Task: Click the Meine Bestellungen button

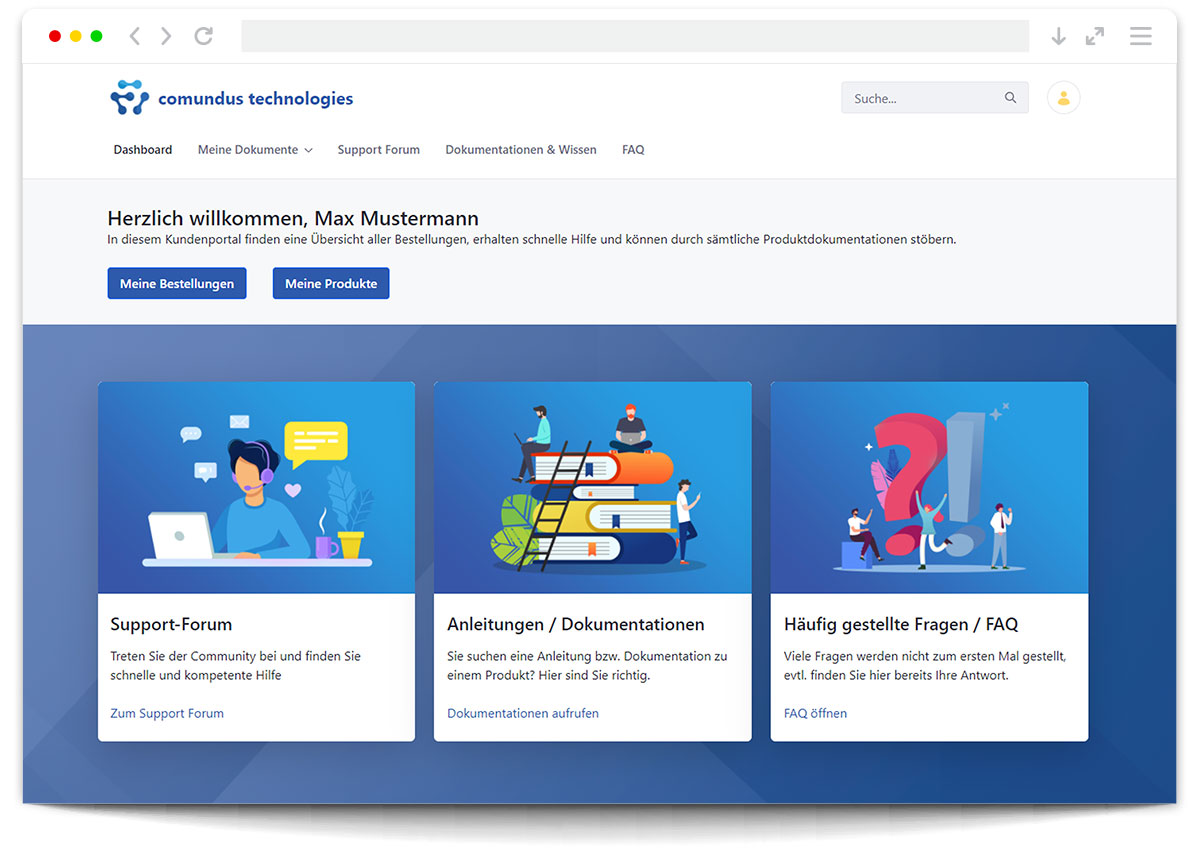Action: 177,283
